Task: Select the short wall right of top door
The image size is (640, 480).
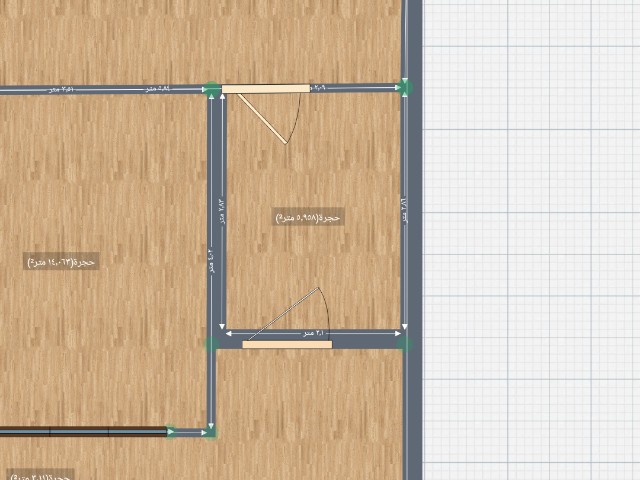Action: click(x=360, y=89)
